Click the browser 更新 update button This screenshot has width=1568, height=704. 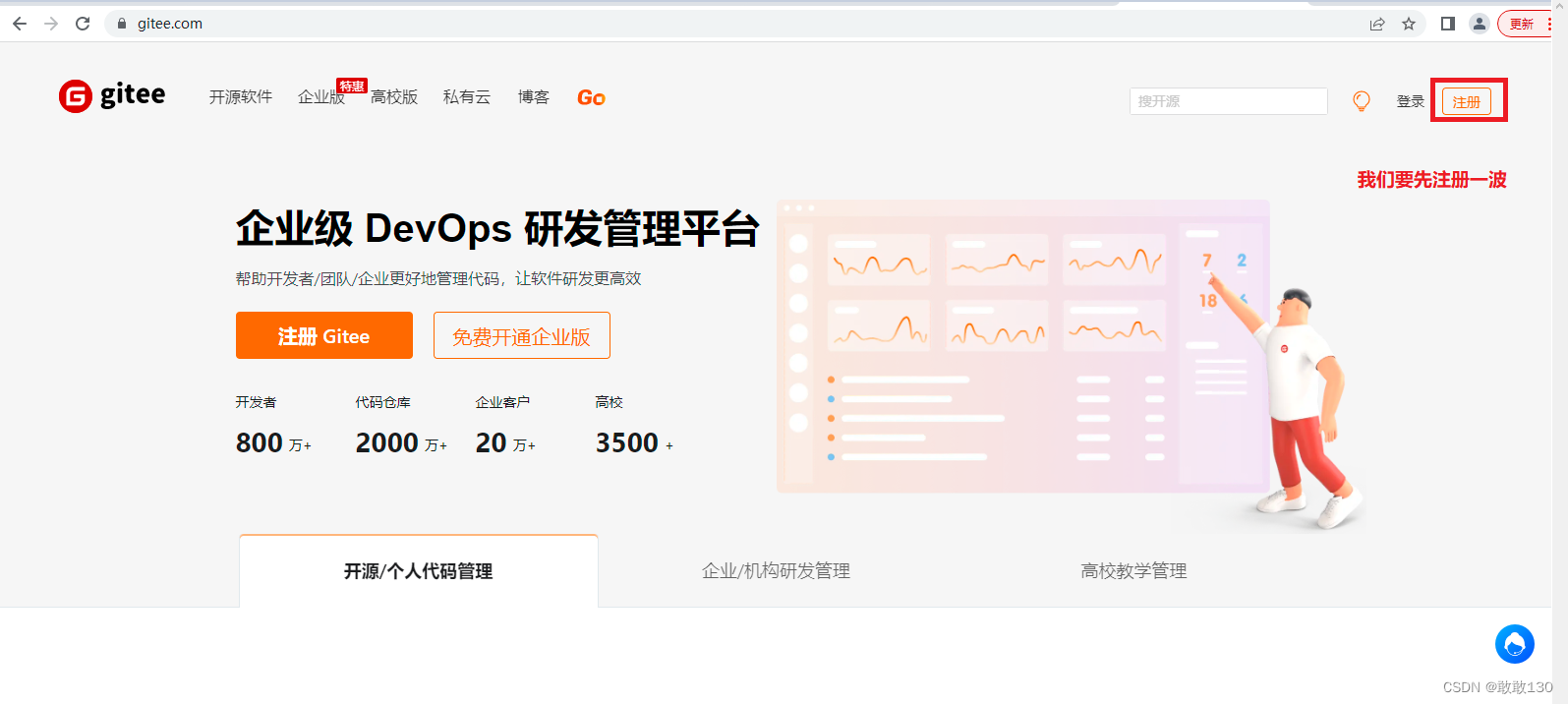pyautogui.click(x=1526, y=24)
